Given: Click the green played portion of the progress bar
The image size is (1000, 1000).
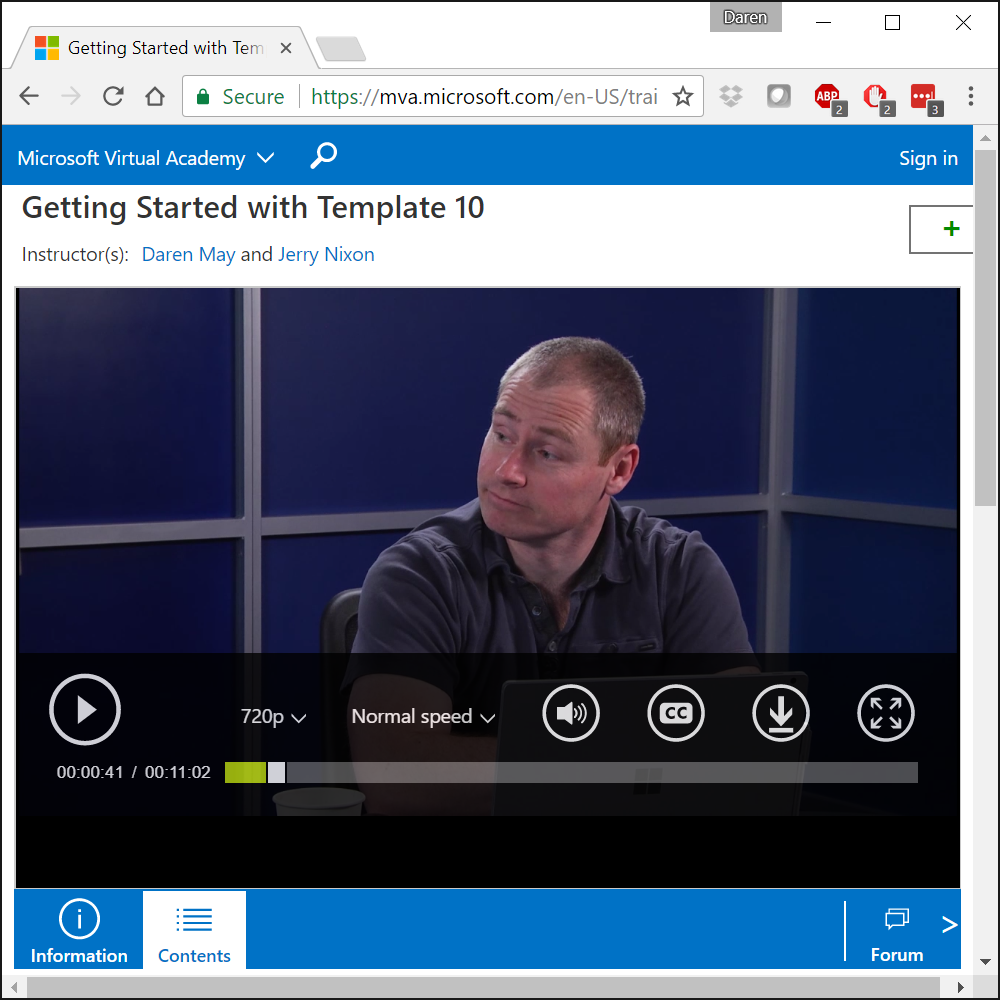Looking at the screenshot, I should coord(246,772).
